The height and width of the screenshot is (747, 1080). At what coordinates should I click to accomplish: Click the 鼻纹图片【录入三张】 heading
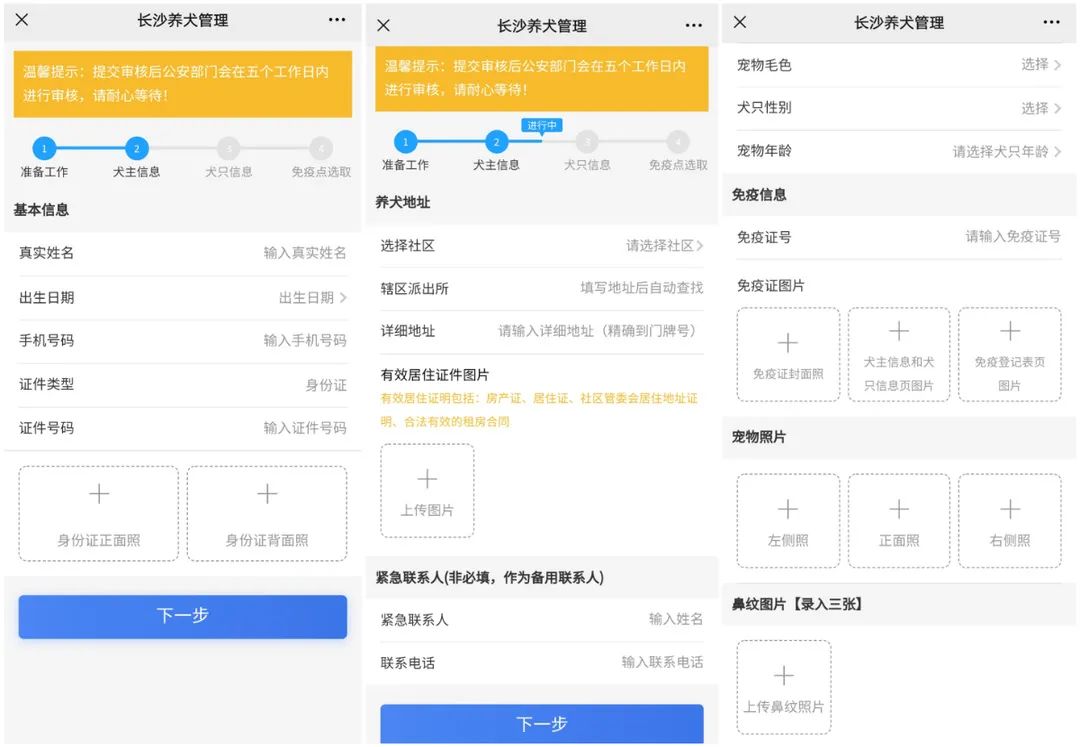pyautogui.click(x=797, y=604)
